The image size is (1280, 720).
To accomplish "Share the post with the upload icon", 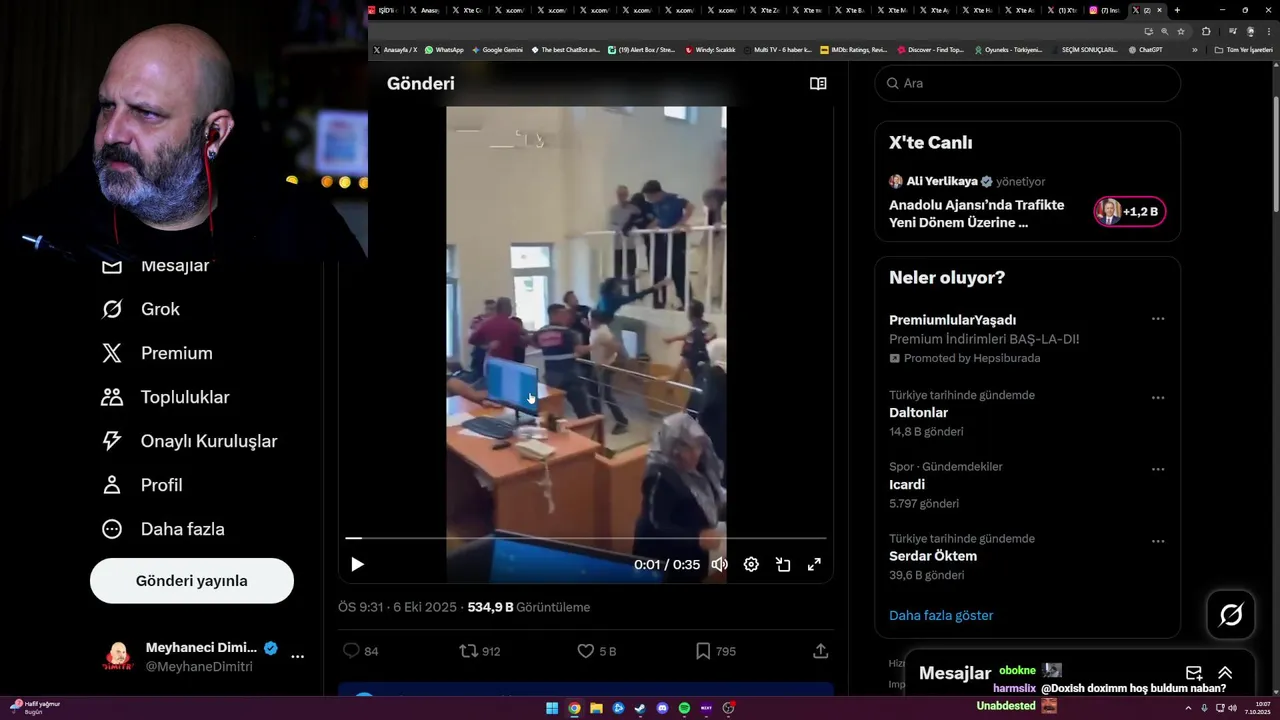I will 820,651.
